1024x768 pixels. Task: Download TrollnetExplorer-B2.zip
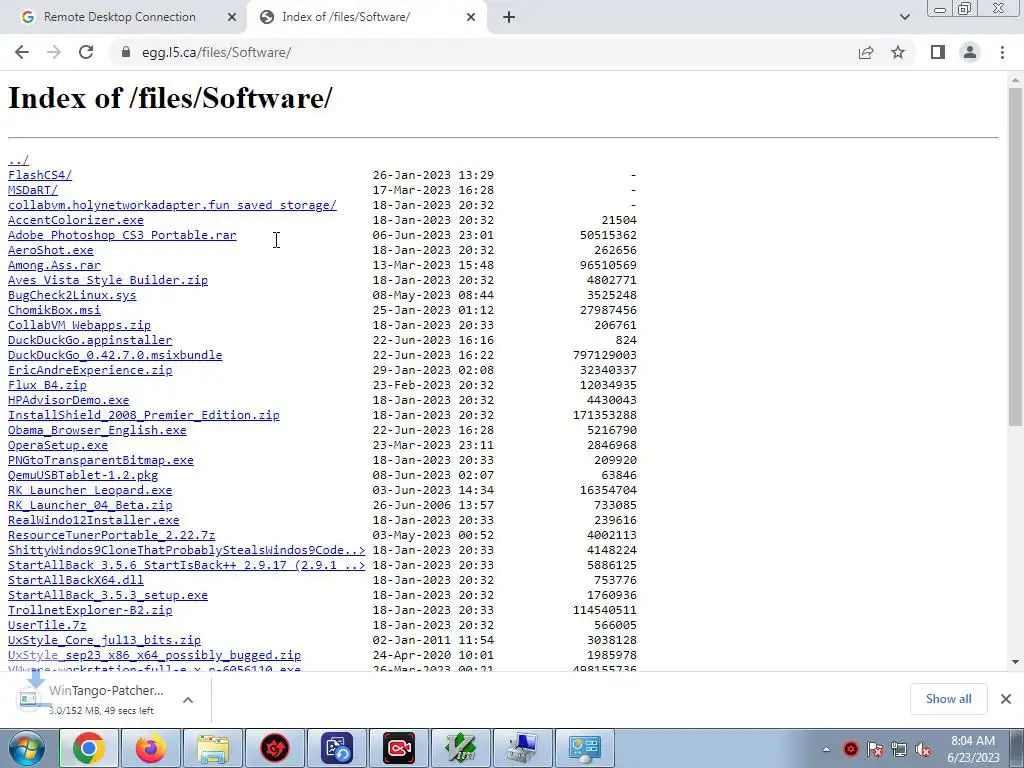(90, 611)
